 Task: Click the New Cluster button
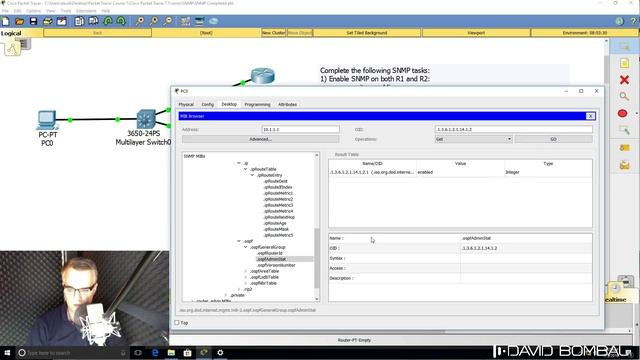point(273,33)
